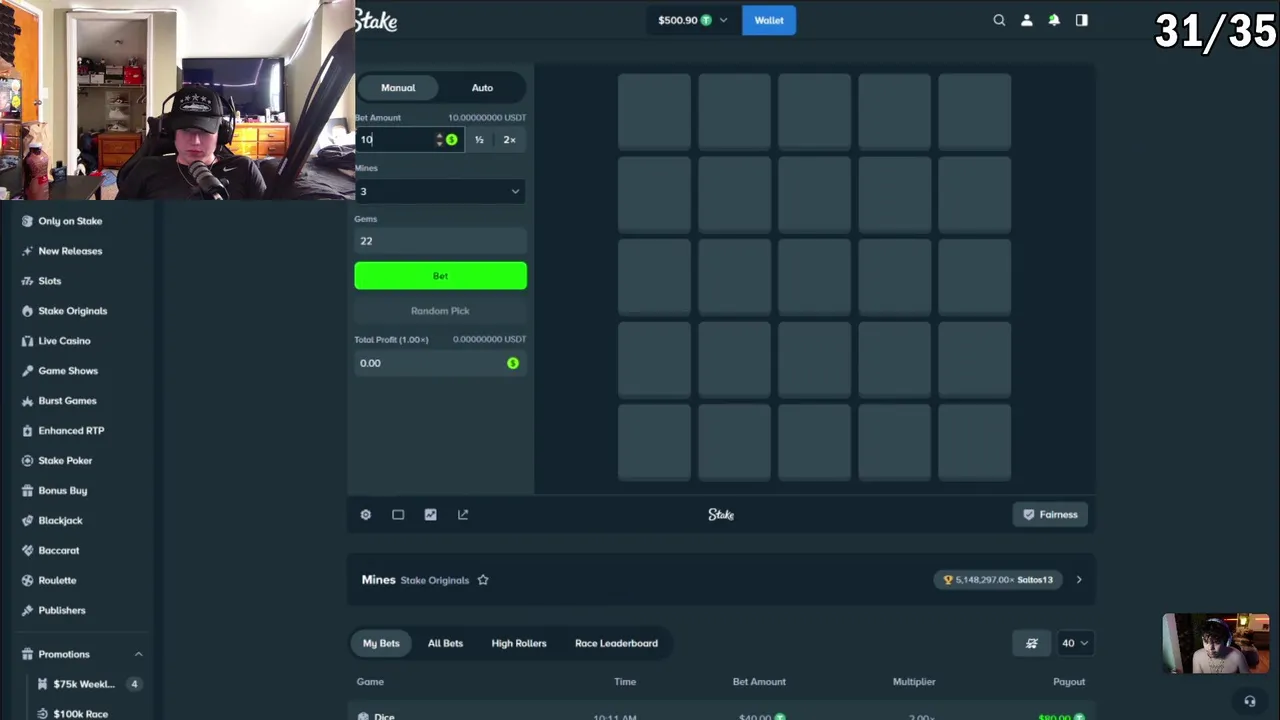This screenshot has height=720, width=1280.
Task: Toggle the chat sidebar panel icon
Action: click(1081, 20)
